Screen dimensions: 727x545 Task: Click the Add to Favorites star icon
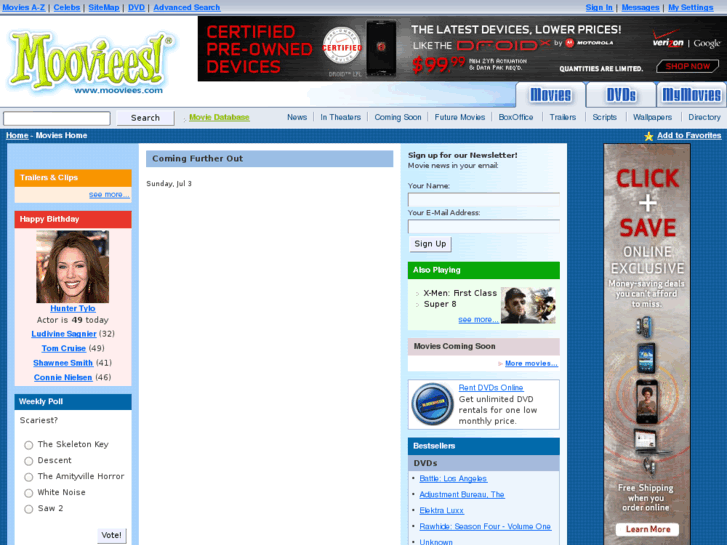[649, 136]
